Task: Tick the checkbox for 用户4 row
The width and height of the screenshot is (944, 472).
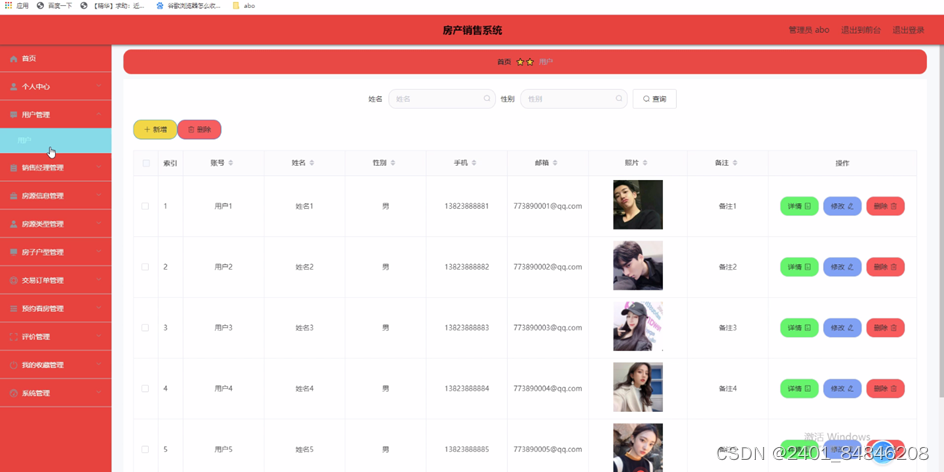Action: pos(145,388)
